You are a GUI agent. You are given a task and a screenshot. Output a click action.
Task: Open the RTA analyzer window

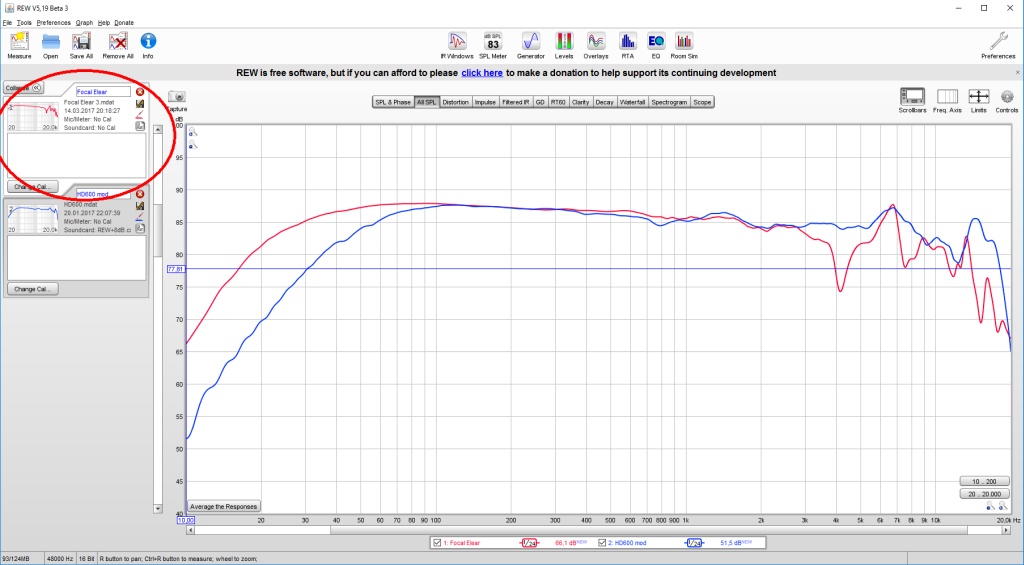tap(627, 44)
